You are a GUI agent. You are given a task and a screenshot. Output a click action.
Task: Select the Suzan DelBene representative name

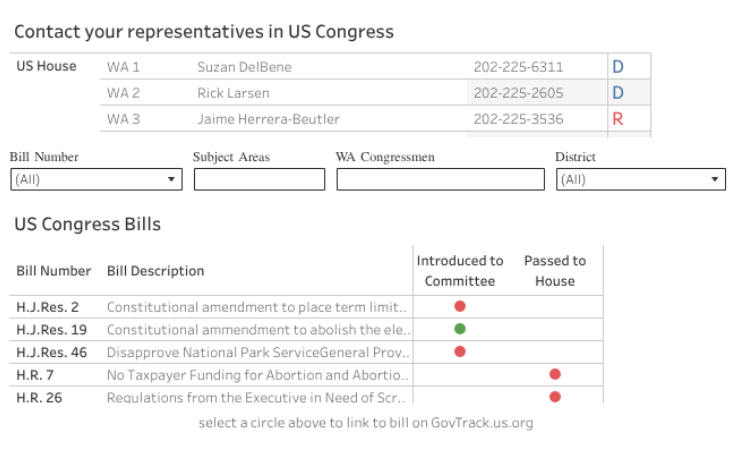tap(244, 67)
